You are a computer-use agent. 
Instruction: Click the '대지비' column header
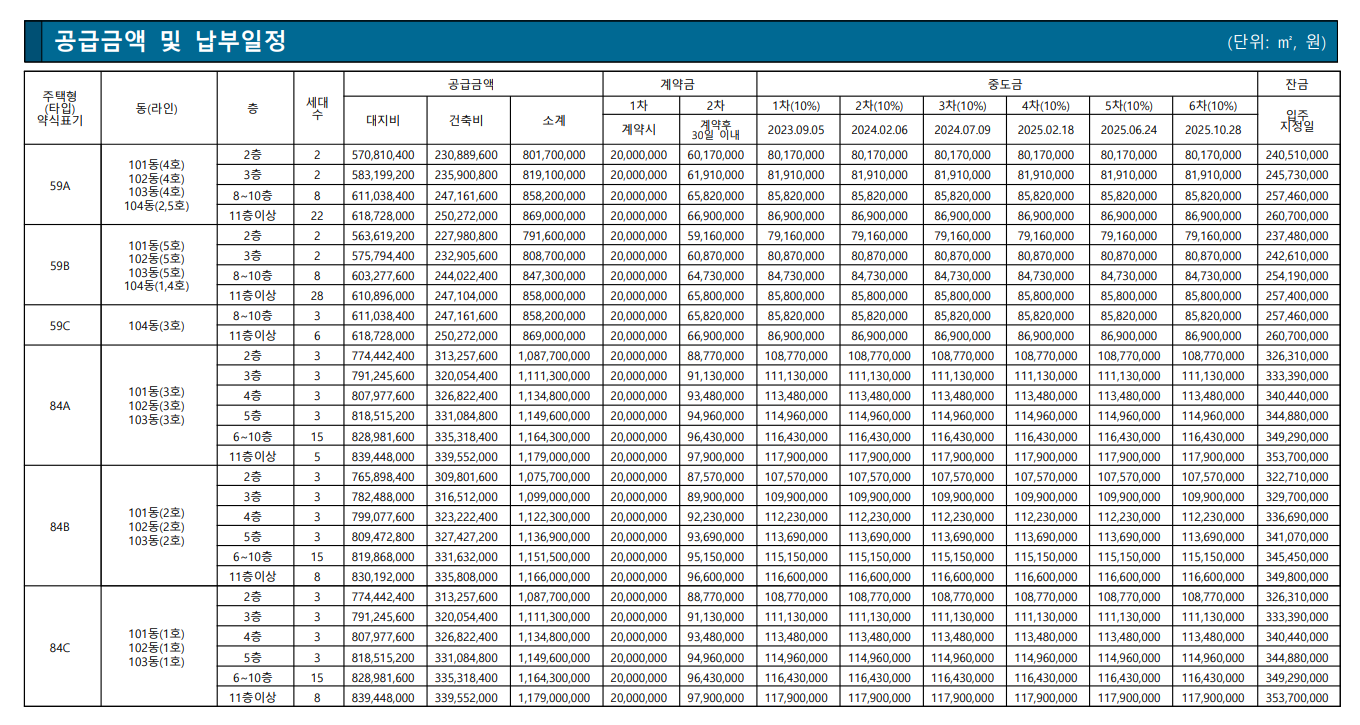point(384,120)
